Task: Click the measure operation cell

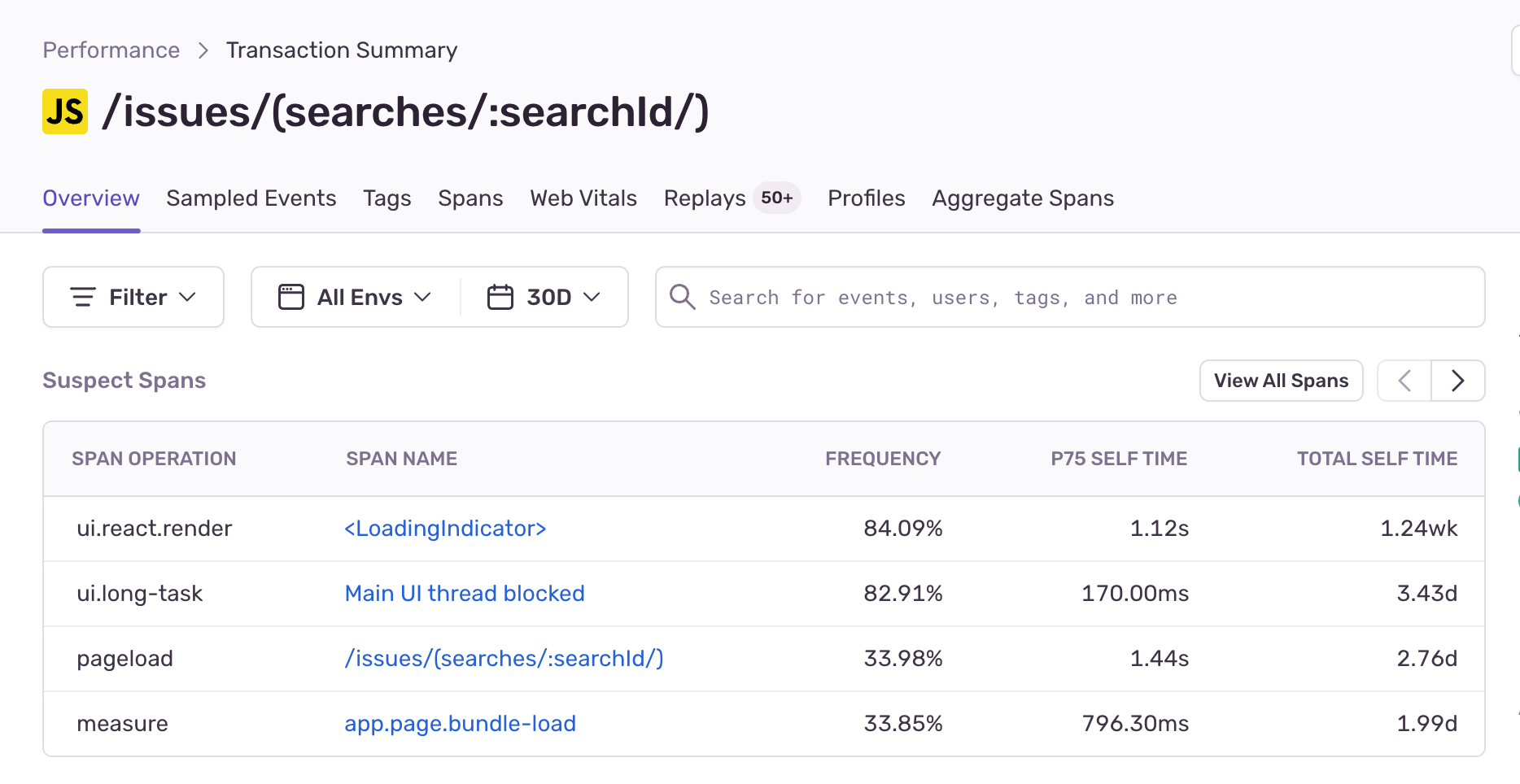Action: (x=122, y=724)
